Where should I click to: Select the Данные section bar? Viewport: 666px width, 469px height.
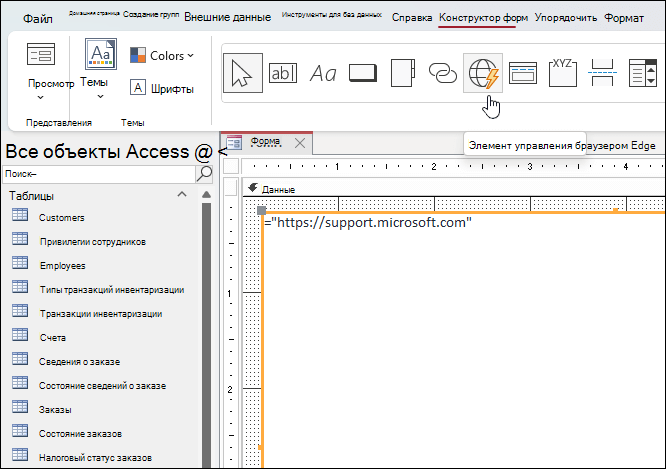click(453, 189)
